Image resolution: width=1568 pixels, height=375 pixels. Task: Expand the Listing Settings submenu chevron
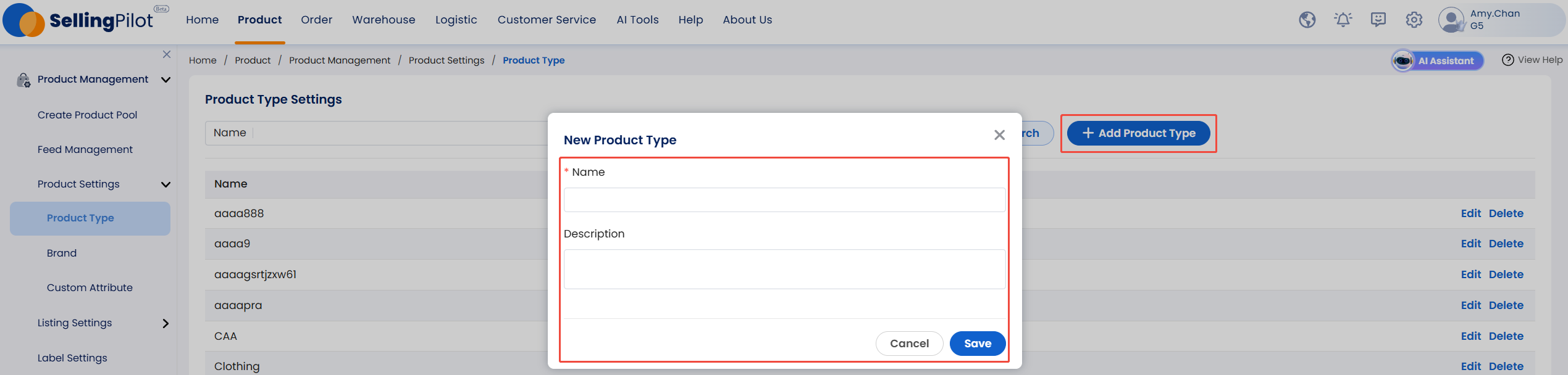[x=166, y=323]
